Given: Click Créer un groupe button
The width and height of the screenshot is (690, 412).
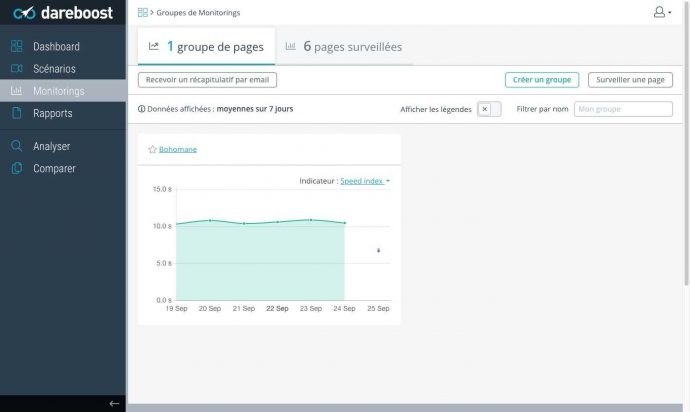Looking at the screenshot, I should pyautogui.click(x=542, y=80).
